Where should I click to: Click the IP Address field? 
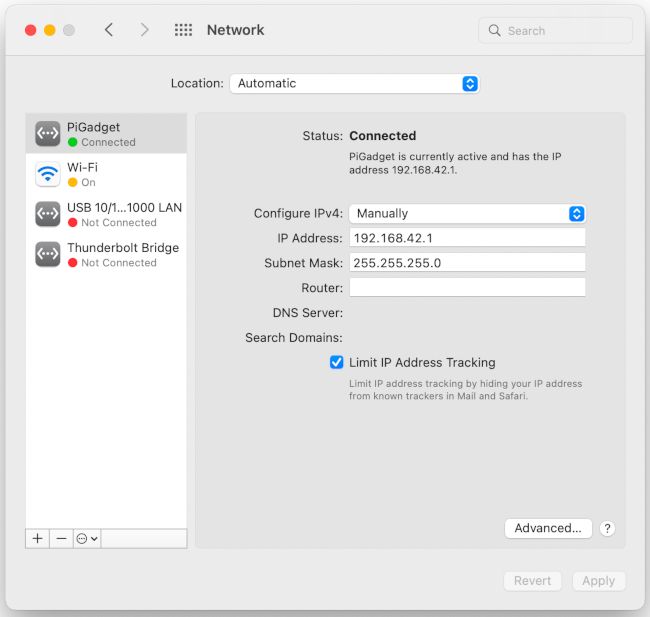tap(466, 238)
